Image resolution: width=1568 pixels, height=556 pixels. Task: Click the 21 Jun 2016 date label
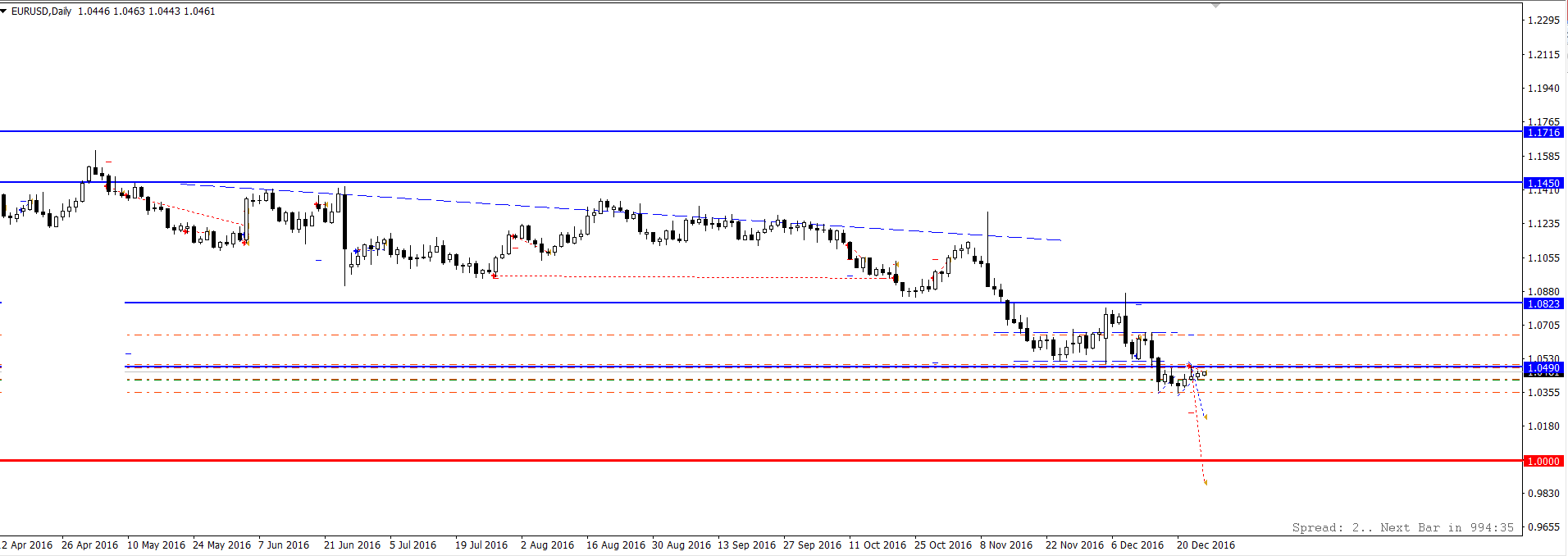[353, 545]
